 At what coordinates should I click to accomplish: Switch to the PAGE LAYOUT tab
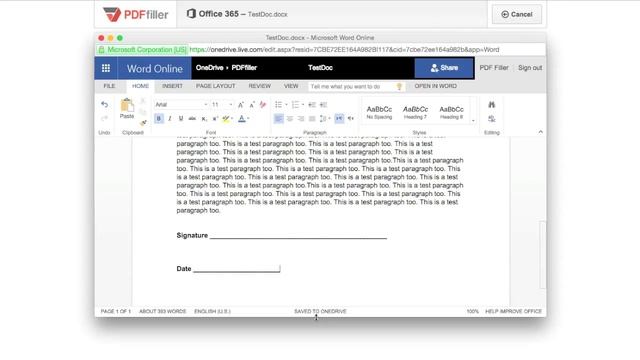(x=216, y=86)
